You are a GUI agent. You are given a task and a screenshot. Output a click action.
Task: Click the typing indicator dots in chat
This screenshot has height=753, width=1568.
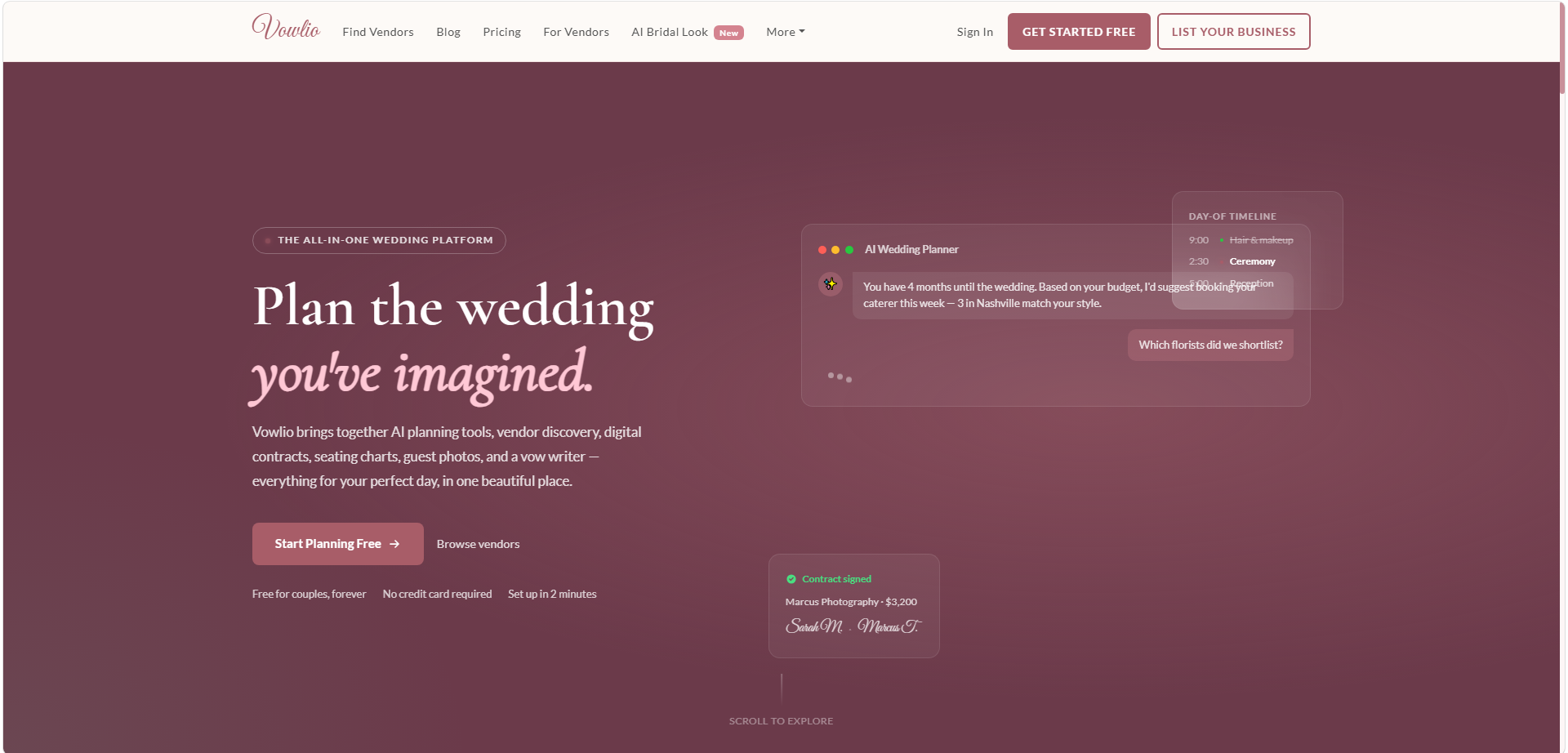(x=840, y=377)
